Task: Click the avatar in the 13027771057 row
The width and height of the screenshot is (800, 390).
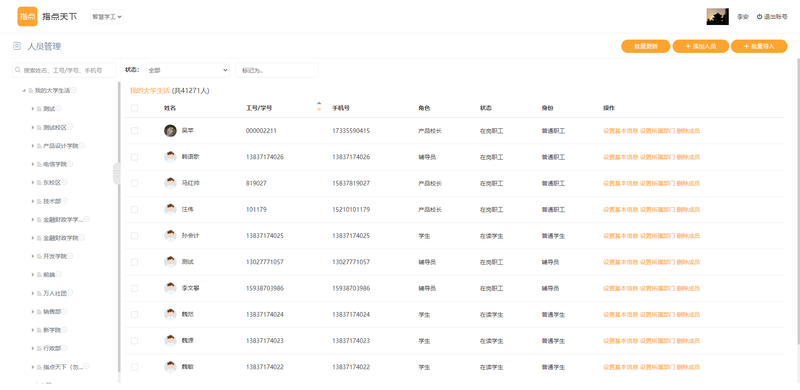Action: click(x=170, y=262)
